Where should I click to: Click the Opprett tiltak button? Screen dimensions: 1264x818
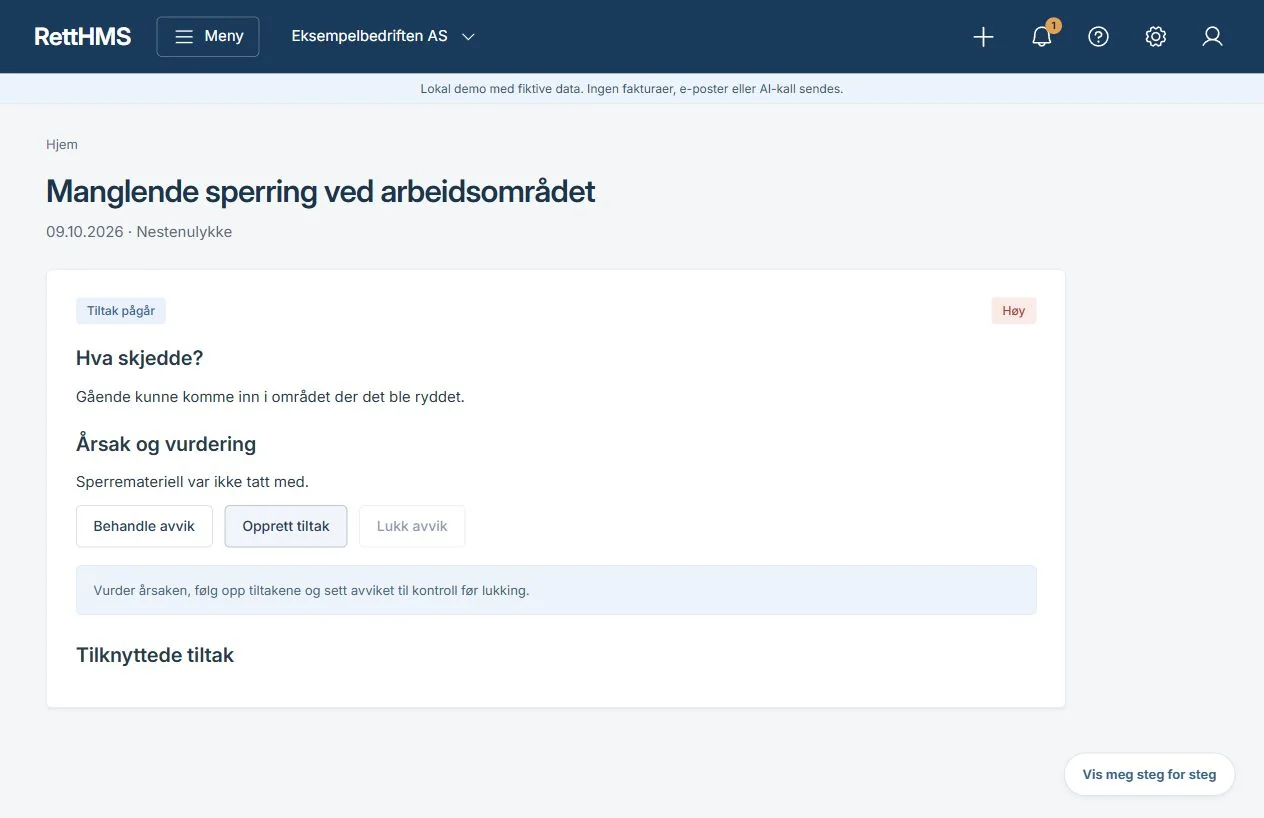286,526
